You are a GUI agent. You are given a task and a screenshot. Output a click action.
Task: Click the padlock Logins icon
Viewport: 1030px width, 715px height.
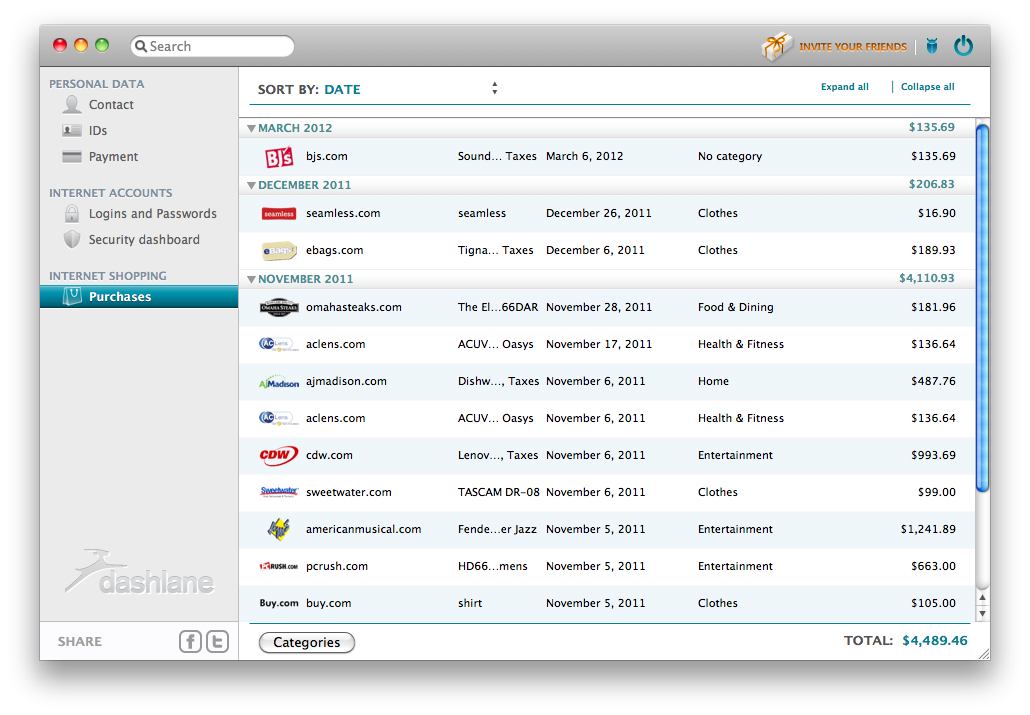72,214
